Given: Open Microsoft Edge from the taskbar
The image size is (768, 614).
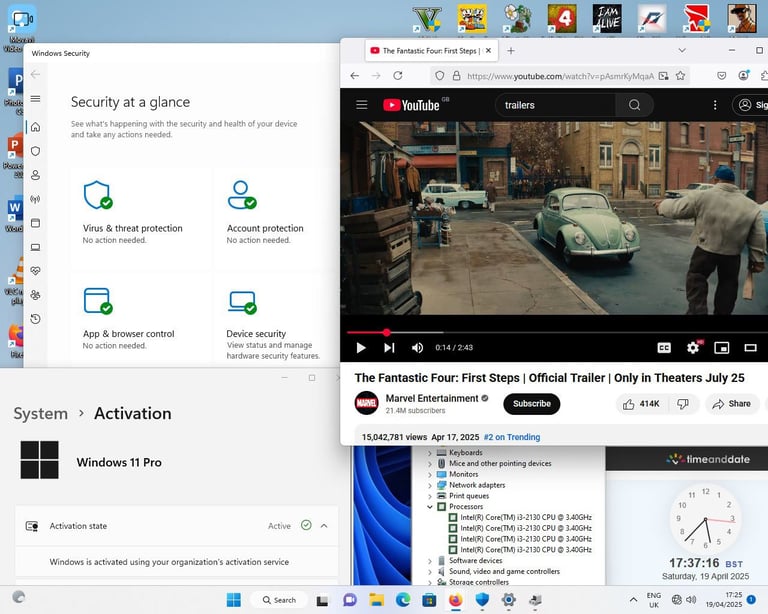Looking at the screenshot, I should click(x=403, y=599).
